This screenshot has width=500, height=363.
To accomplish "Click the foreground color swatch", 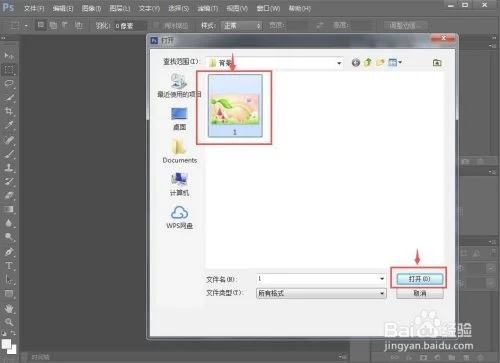I will point(7,344).
